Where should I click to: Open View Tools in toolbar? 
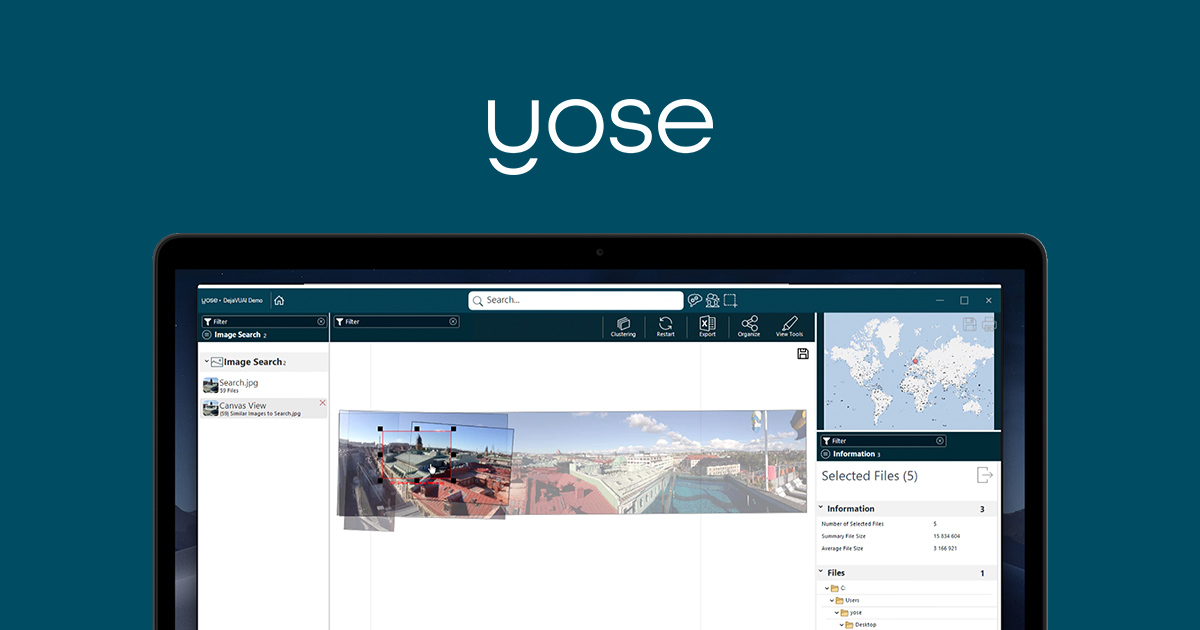click(789, 326)
